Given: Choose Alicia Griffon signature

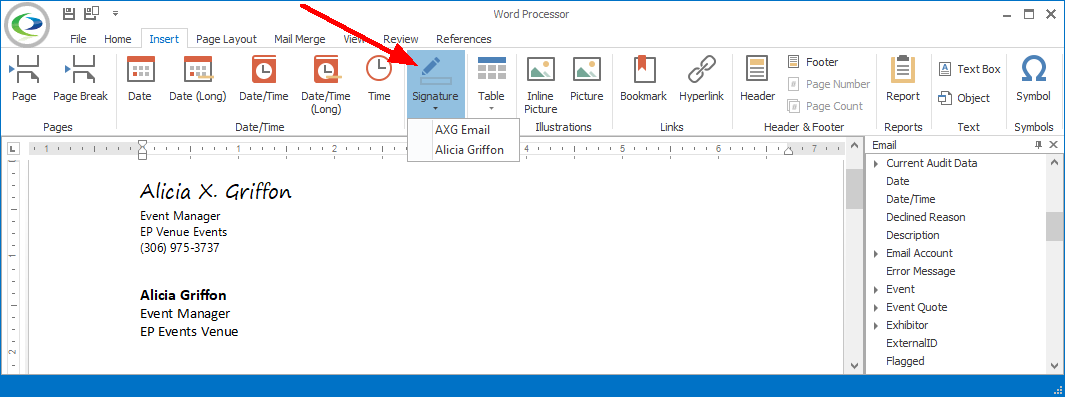Looking at the screenshot, I should pyautogui.click(x=463, y=150).
